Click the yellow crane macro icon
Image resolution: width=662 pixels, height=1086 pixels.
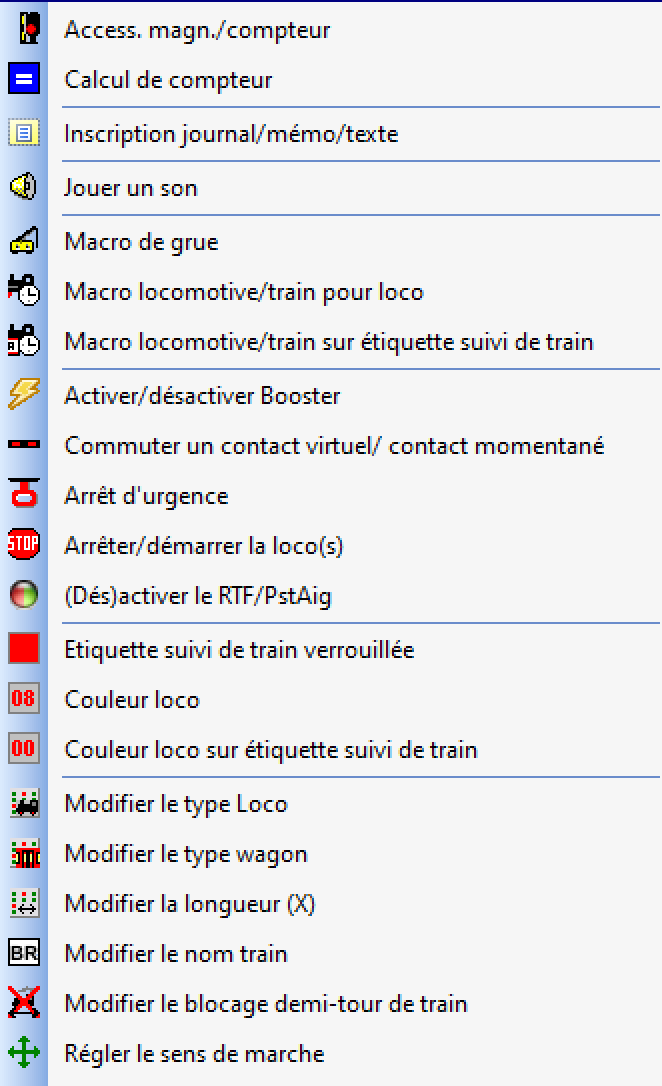coord(23,241)
